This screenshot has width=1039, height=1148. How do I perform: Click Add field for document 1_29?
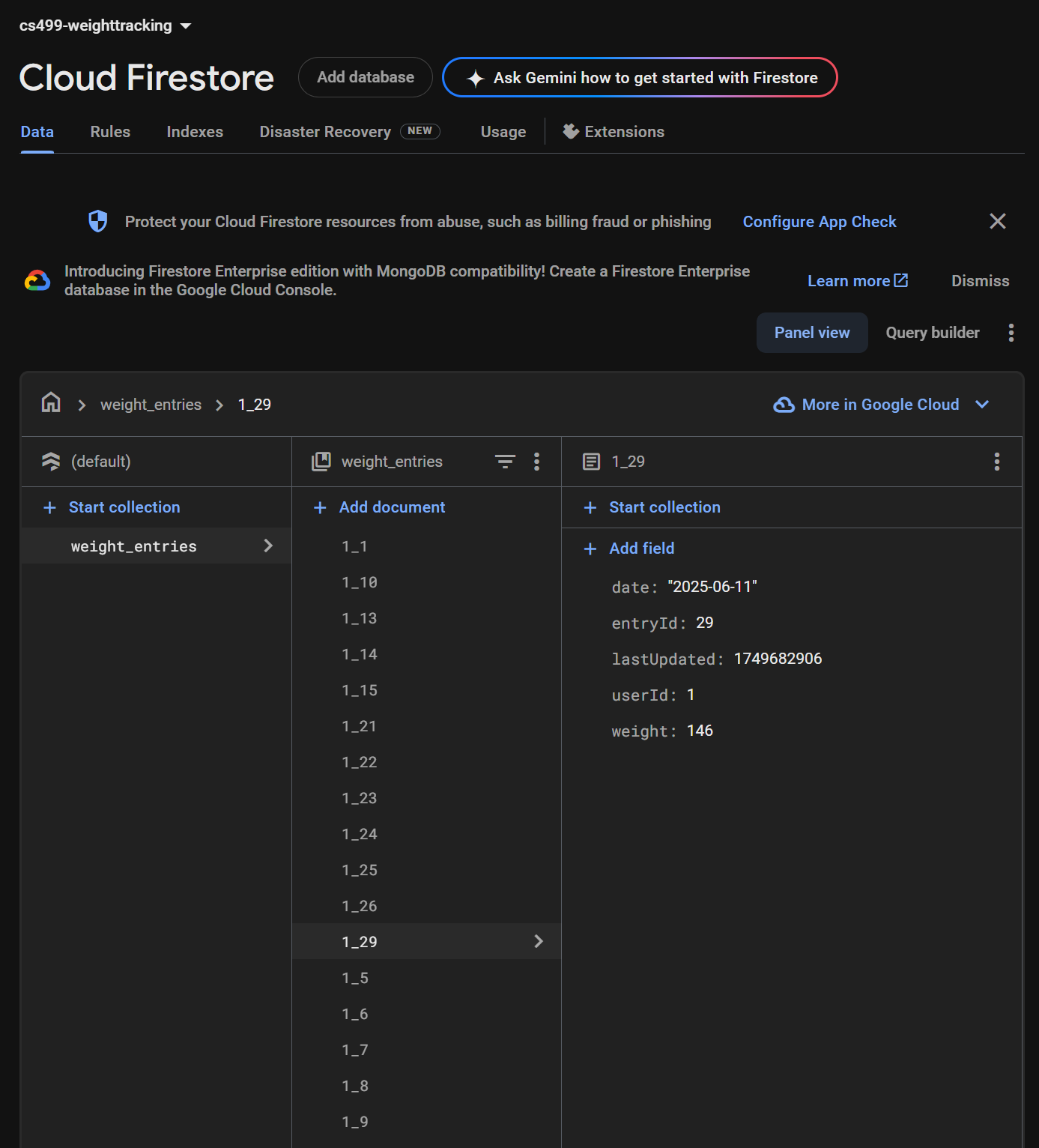pos(629,549)
